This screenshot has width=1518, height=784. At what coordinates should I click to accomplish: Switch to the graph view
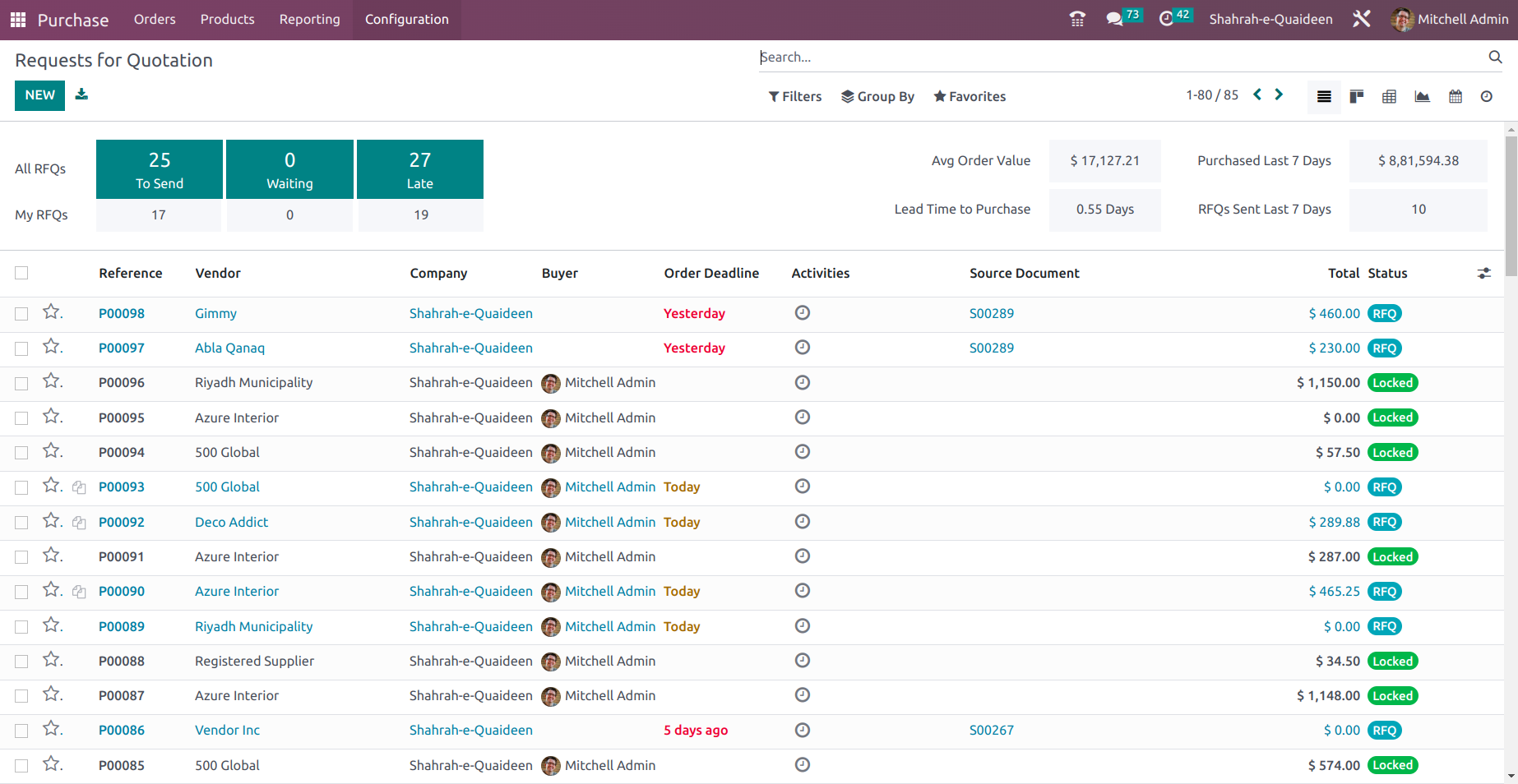coord(1423,96)
